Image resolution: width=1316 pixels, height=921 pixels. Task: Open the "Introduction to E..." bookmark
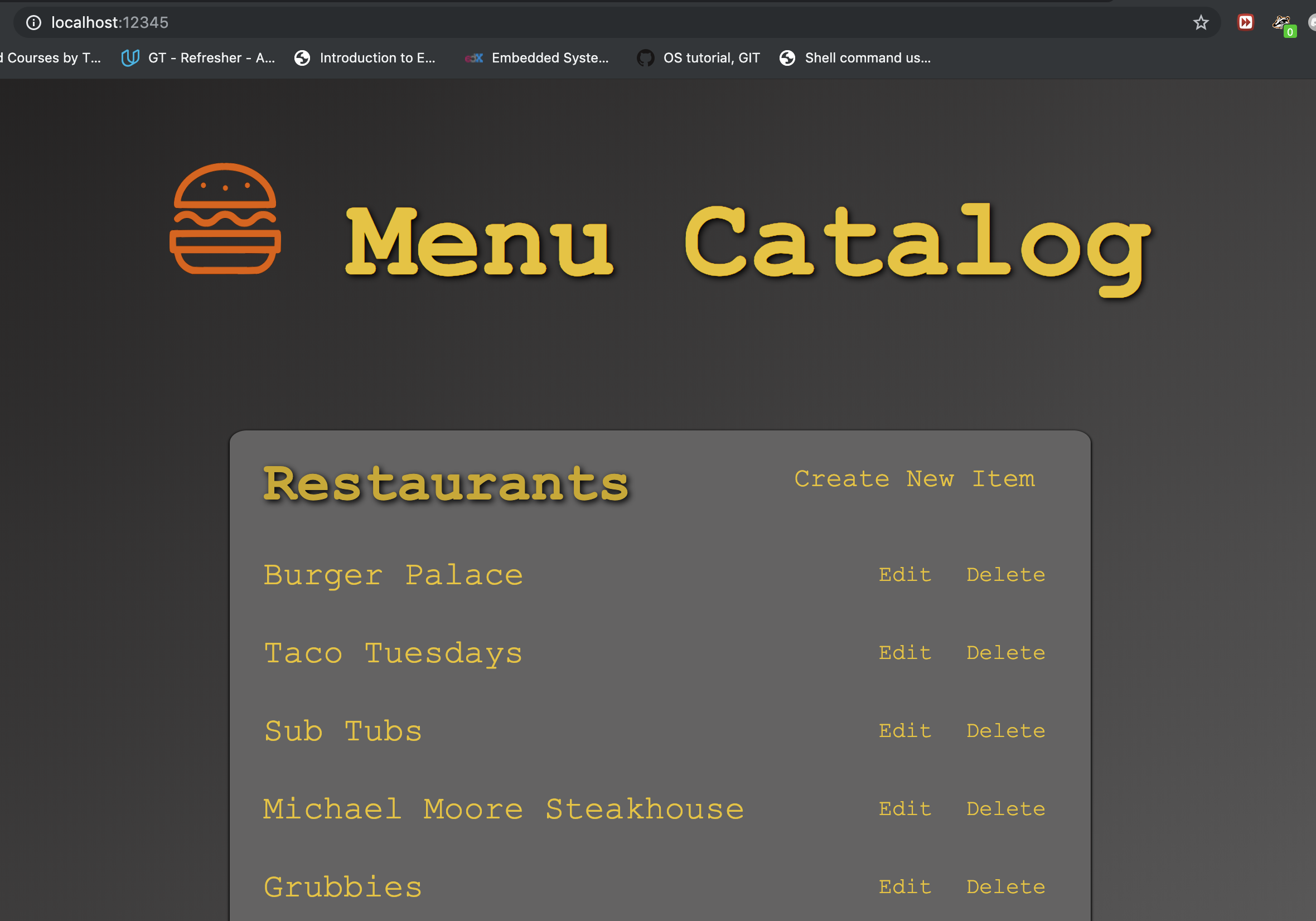pyautogui.click(x=377, y=57)
